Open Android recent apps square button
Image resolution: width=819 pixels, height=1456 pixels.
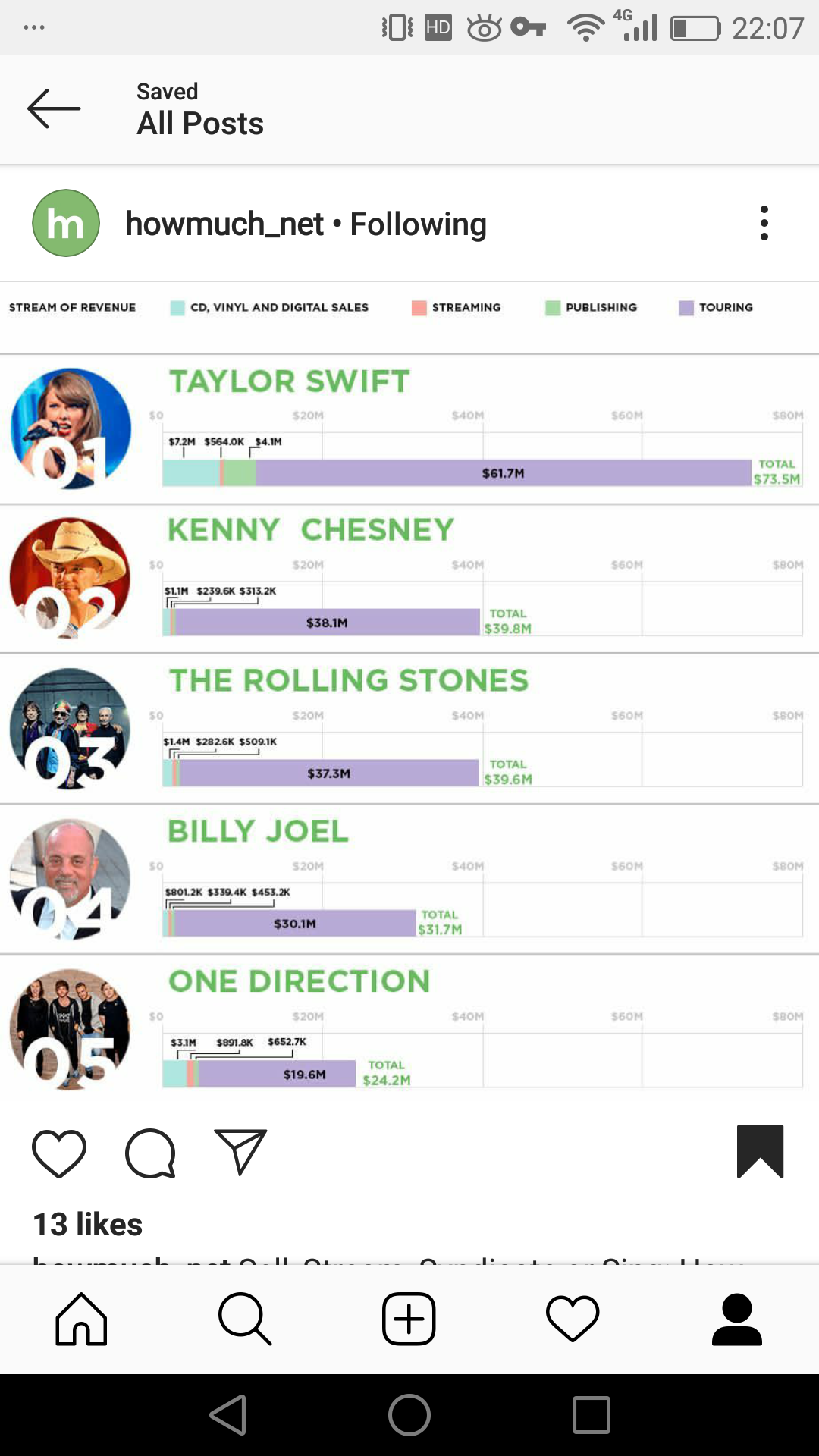point(591,1415)
